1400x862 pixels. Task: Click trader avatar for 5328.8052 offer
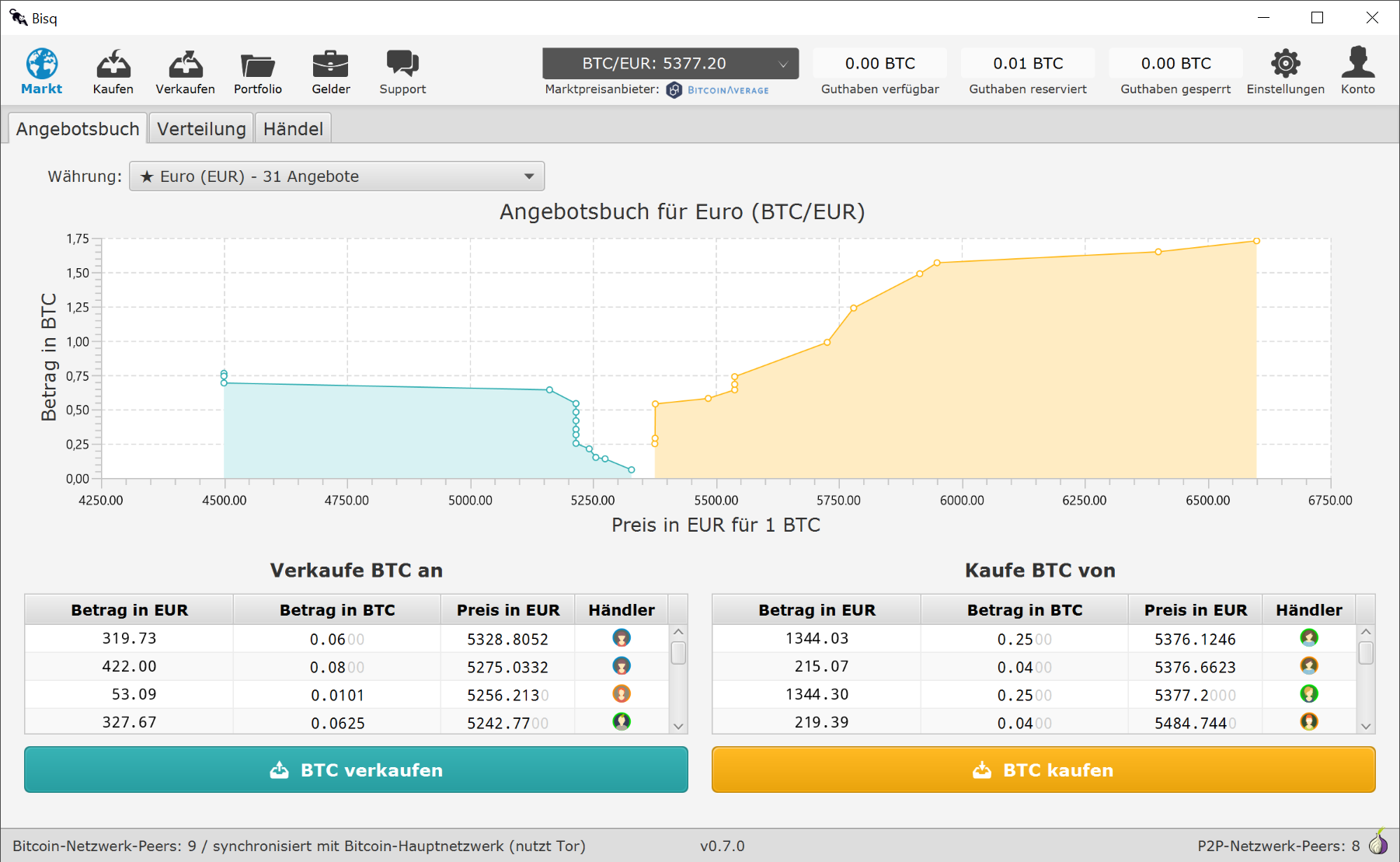tap(622, 638)
